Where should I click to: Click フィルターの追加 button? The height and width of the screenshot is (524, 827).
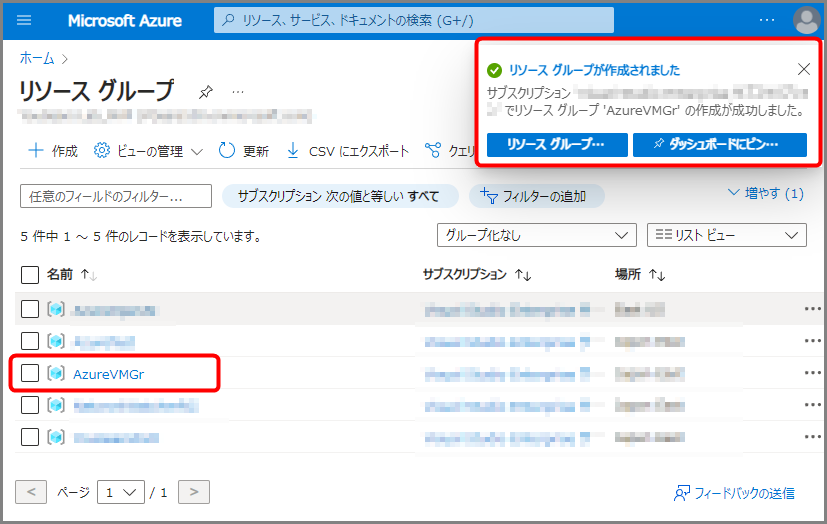tap(536, 196)
